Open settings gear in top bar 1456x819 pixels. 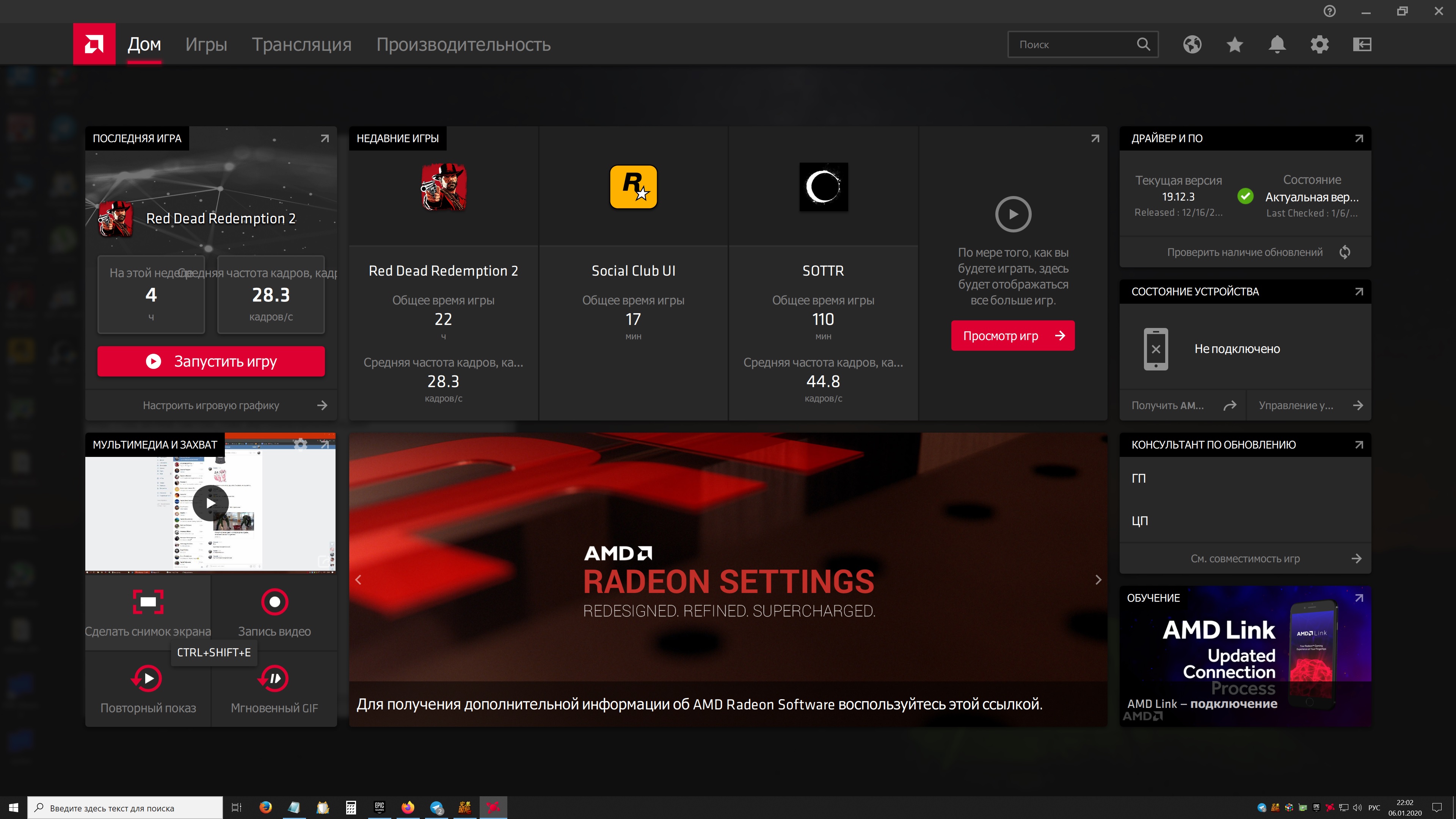[x=1319, y=44]
